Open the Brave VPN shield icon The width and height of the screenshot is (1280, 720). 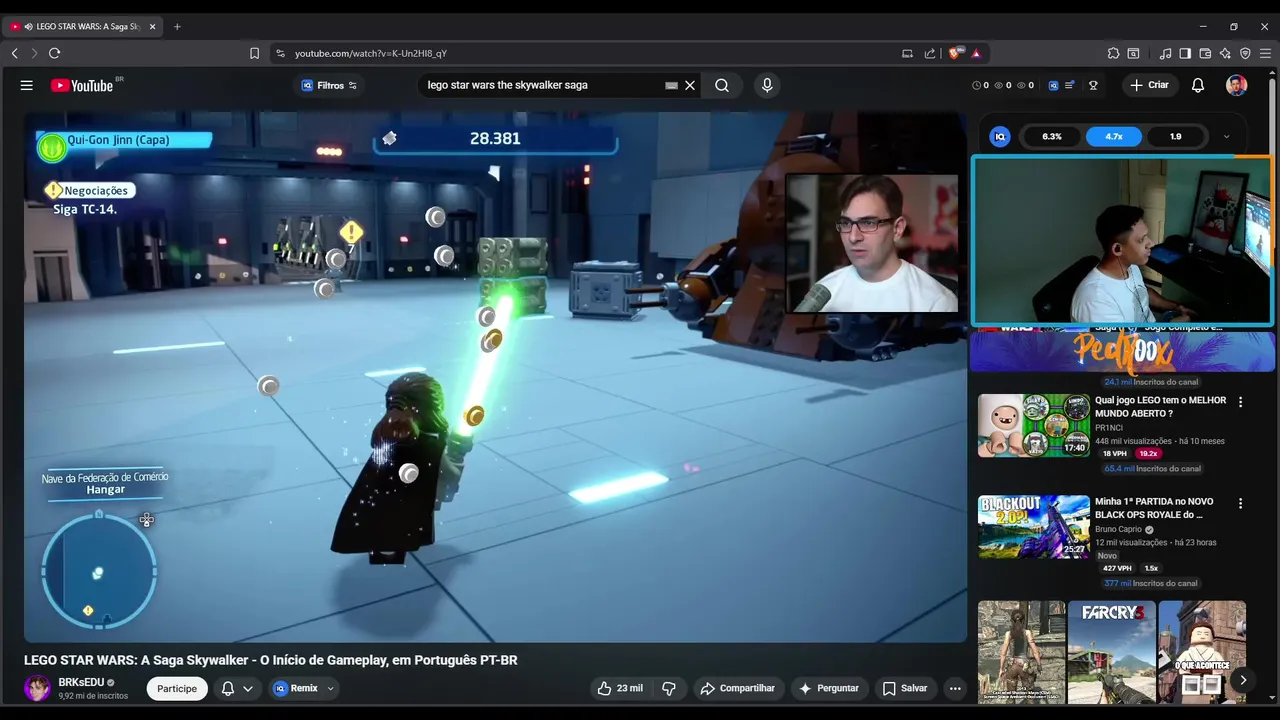click(1245, 53)
